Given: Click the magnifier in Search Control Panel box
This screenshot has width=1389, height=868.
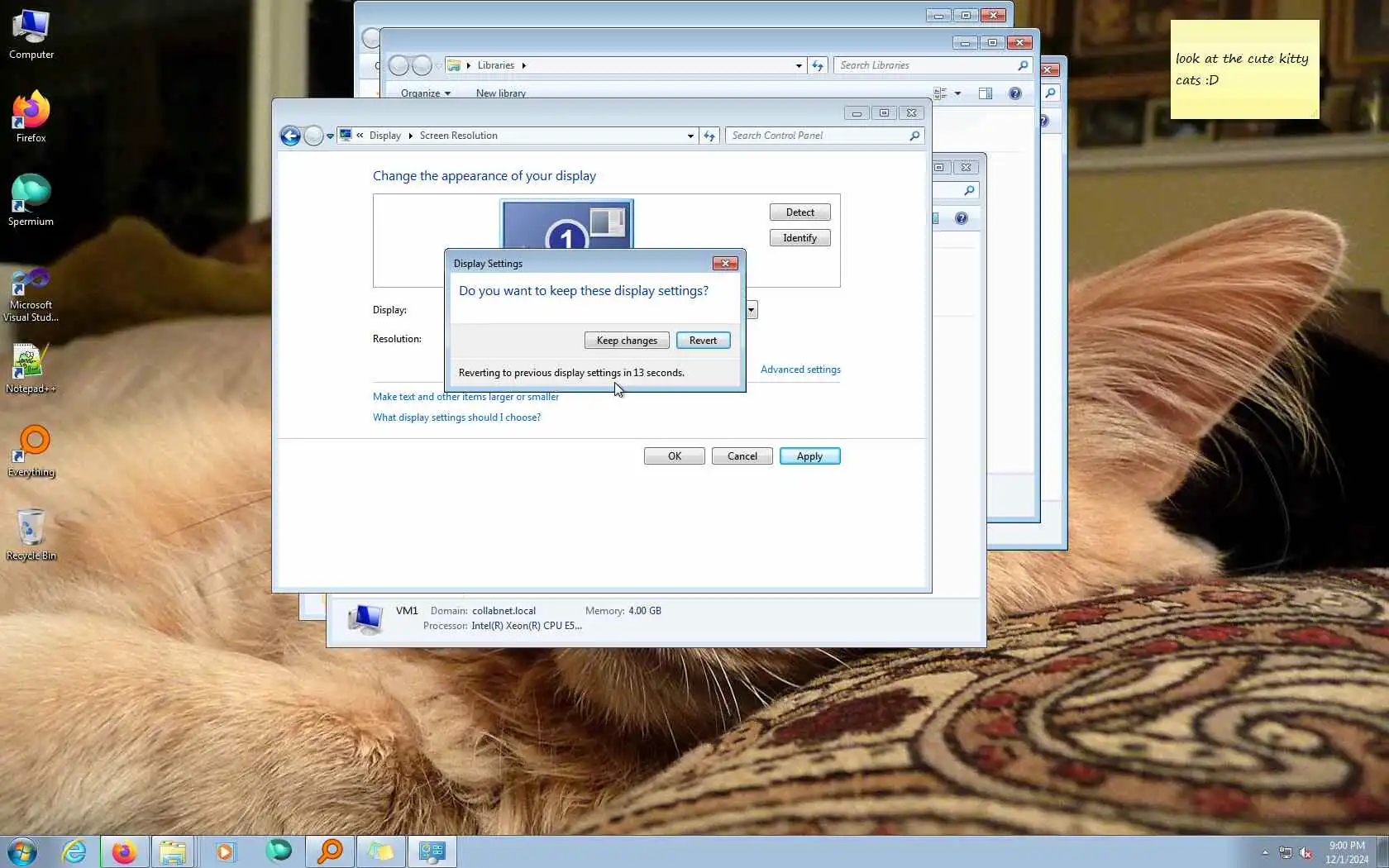Looking at the screenshot, I should tap(914, 136).
